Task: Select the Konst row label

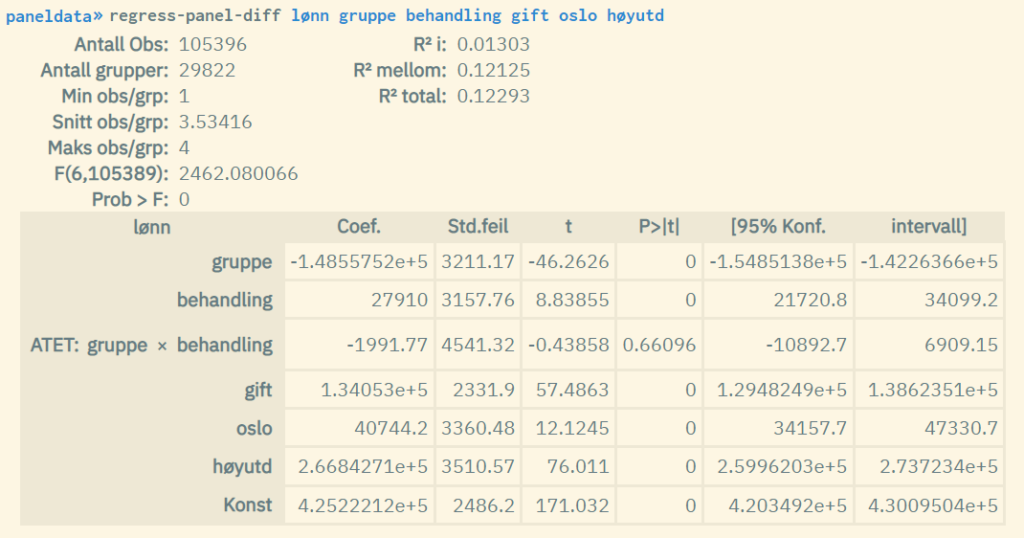Action: (248, 505)
